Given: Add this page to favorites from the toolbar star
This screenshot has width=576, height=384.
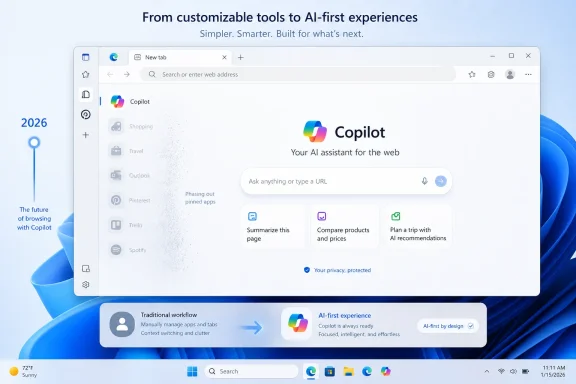Looking at the screenshot, I should pos(472,75).
